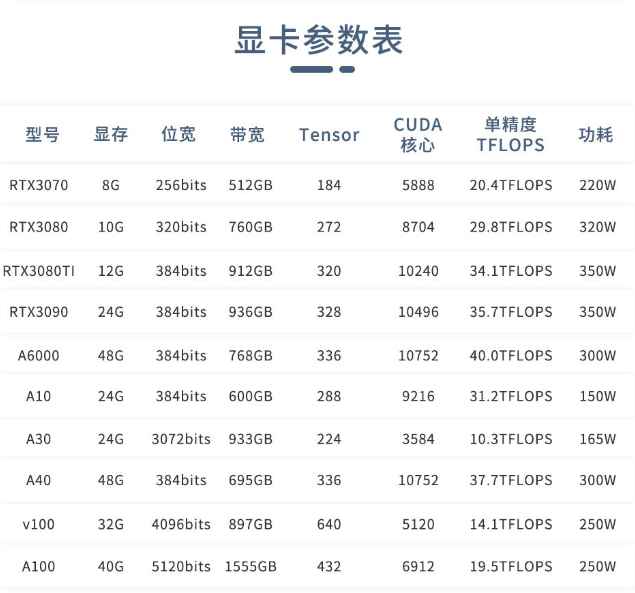Click the 150W power value

(x=597, y=396)
